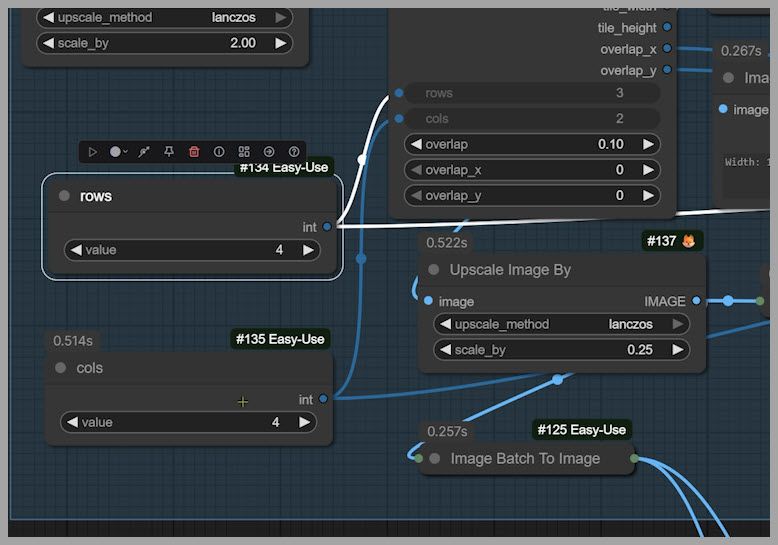Click the circled arrow icon in node toolbar
Image resolution: width=778 pixels, height=545 pixels.
269,152
